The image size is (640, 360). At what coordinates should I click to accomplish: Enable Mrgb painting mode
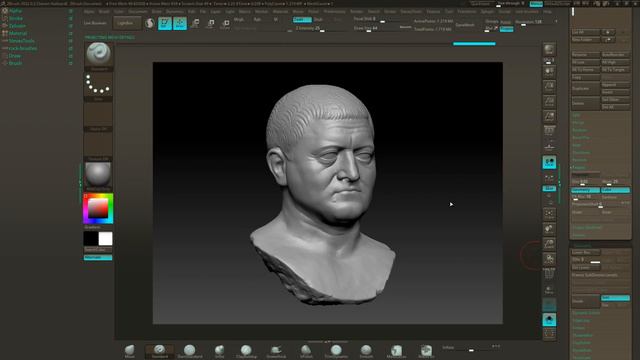click(x=239, y=20)
